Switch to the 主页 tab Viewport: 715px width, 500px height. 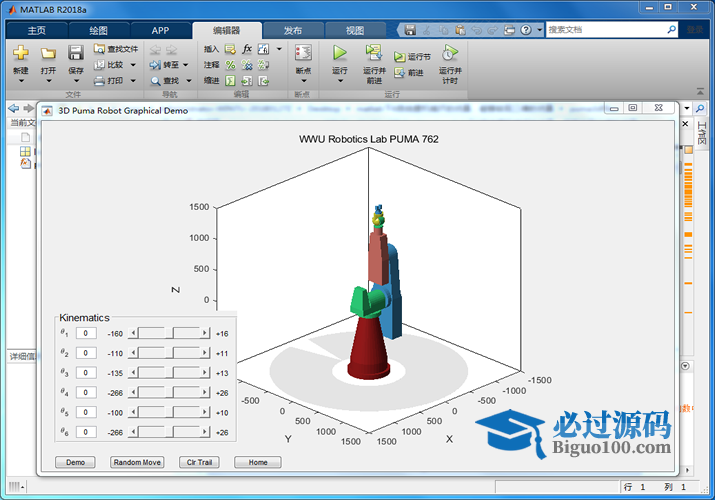tap(36, 31)
